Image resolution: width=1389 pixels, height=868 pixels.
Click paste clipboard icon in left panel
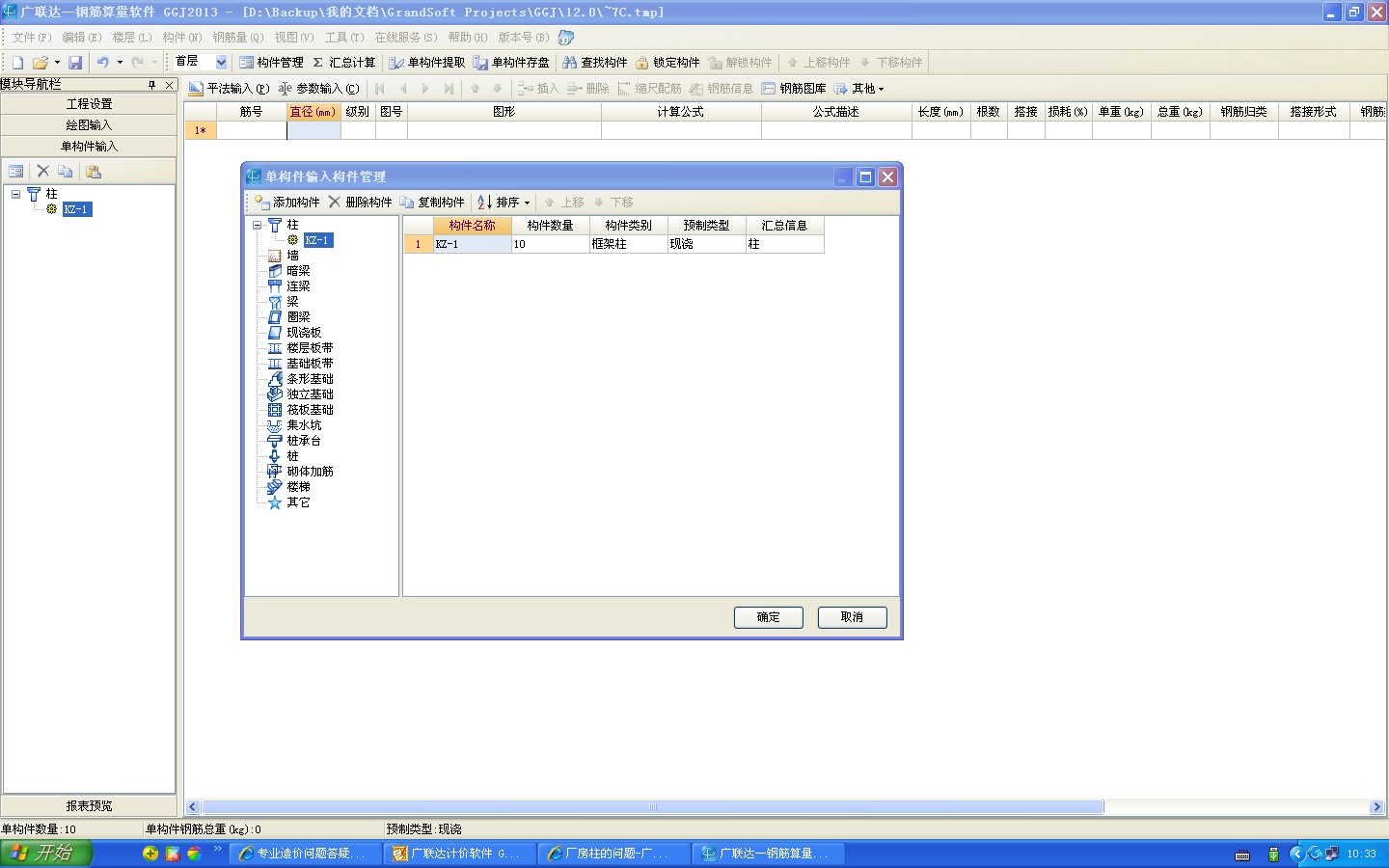[94, 172]
